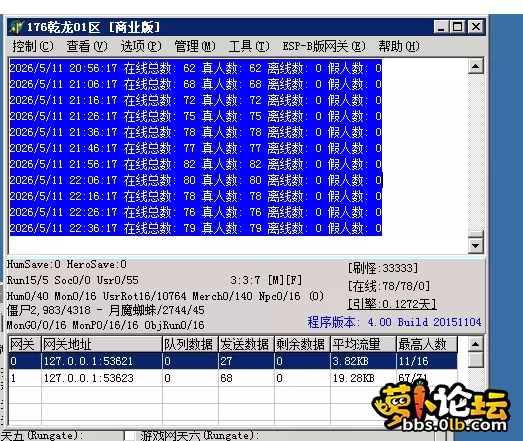The width and height of the screenshot is (523, 441).
Task: Click the app icon in the title bar
Action: click(17, 27)
